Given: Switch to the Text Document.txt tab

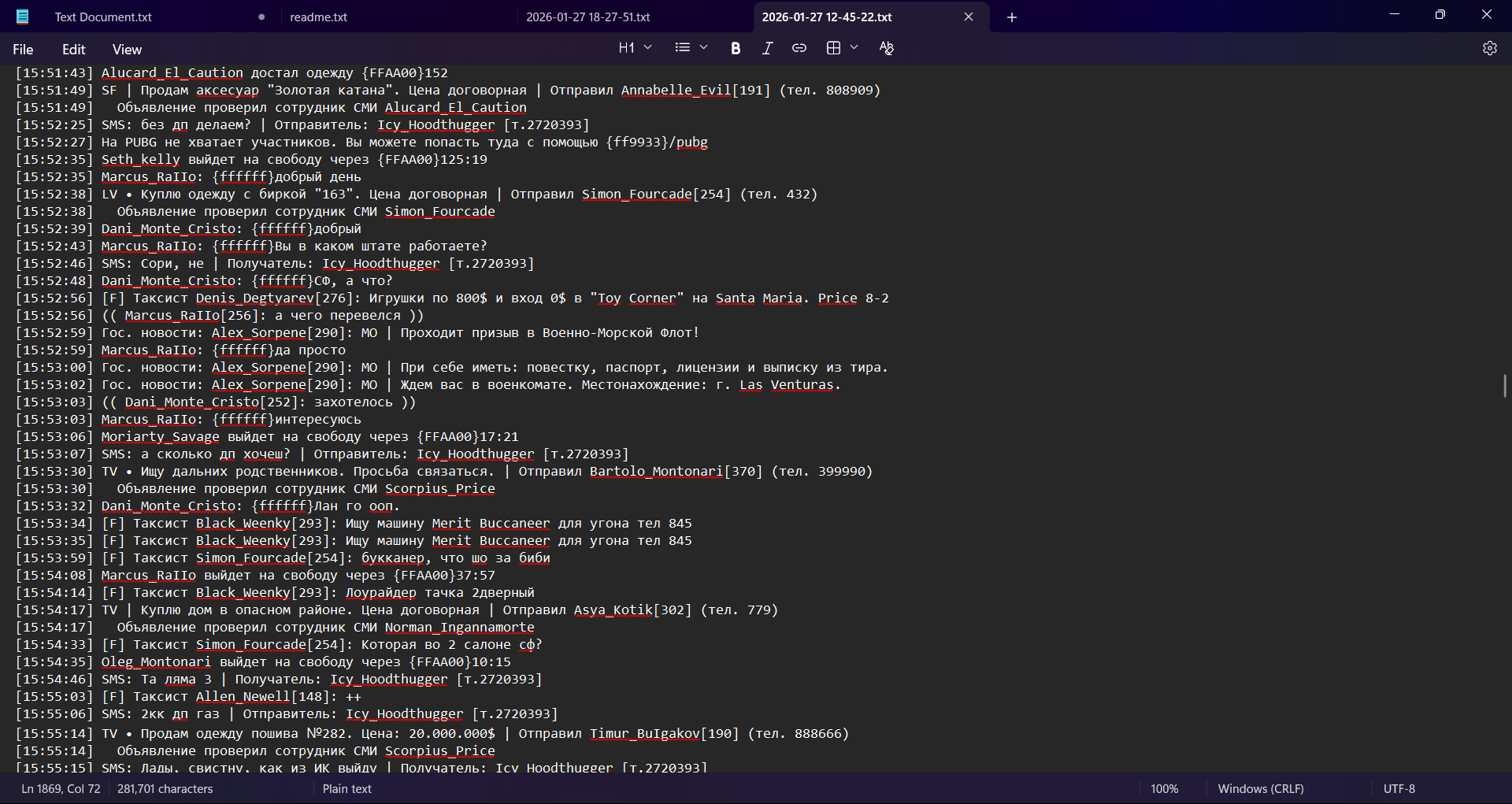Looking at the screenshot, I should click(103, 17).
